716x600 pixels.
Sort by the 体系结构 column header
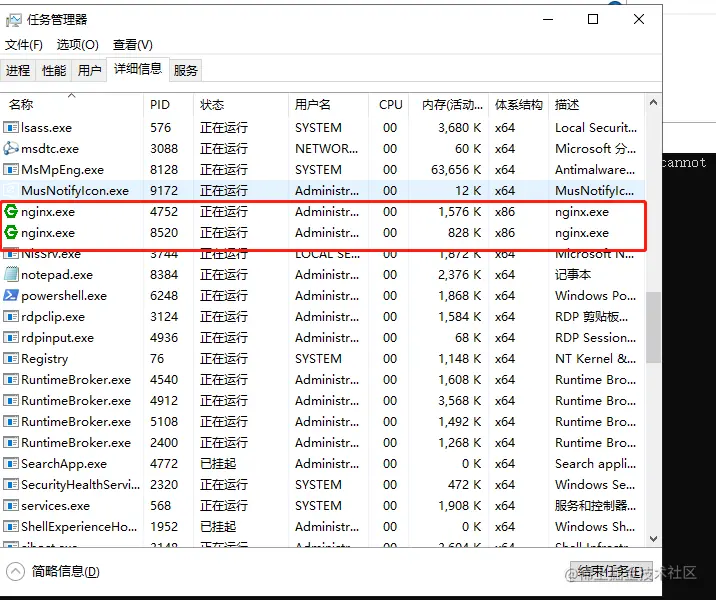pos(519,105)
